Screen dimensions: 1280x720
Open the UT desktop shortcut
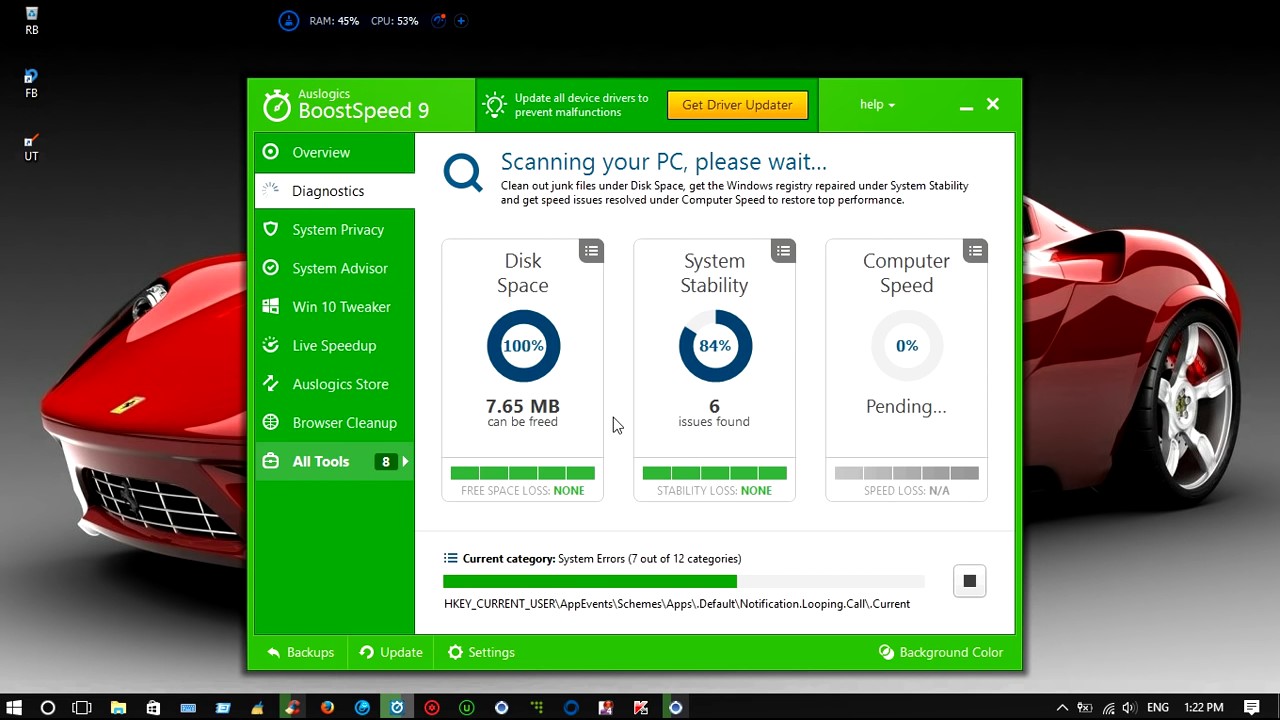coord(31,147)
